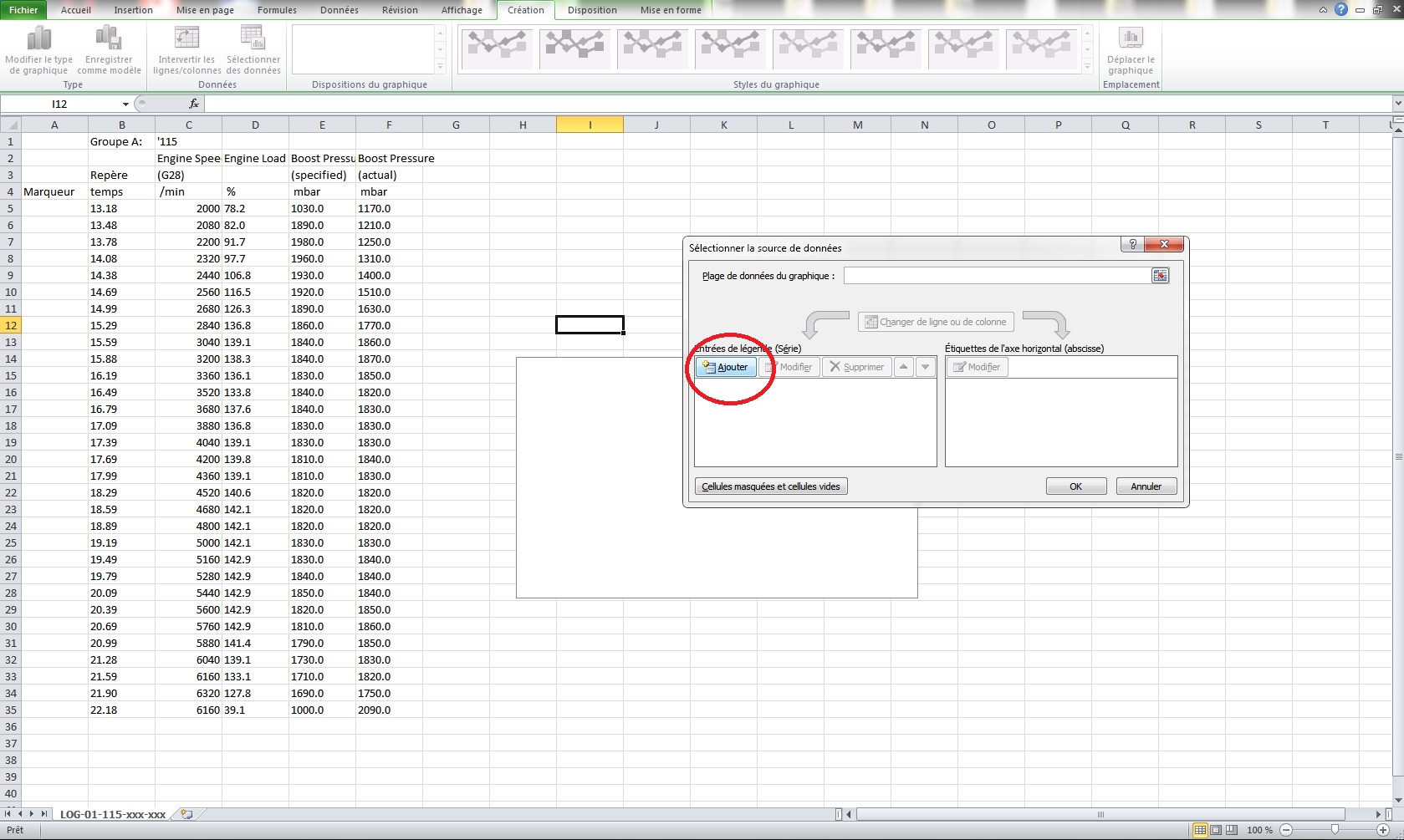
Task: Click the range selector icon in dialog
Action: (x=1160, y=276)
